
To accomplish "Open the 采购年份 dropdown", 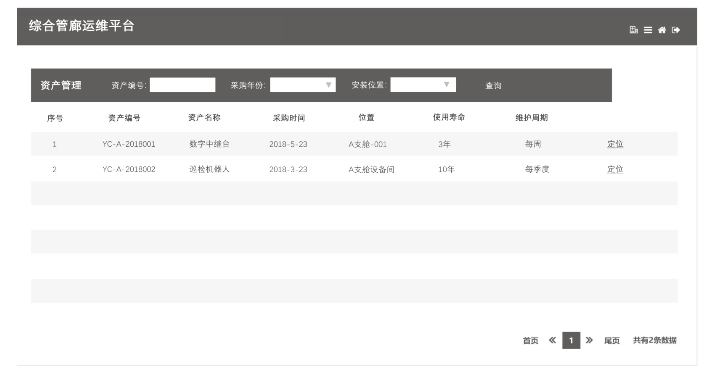I will [x=303, y=85].
